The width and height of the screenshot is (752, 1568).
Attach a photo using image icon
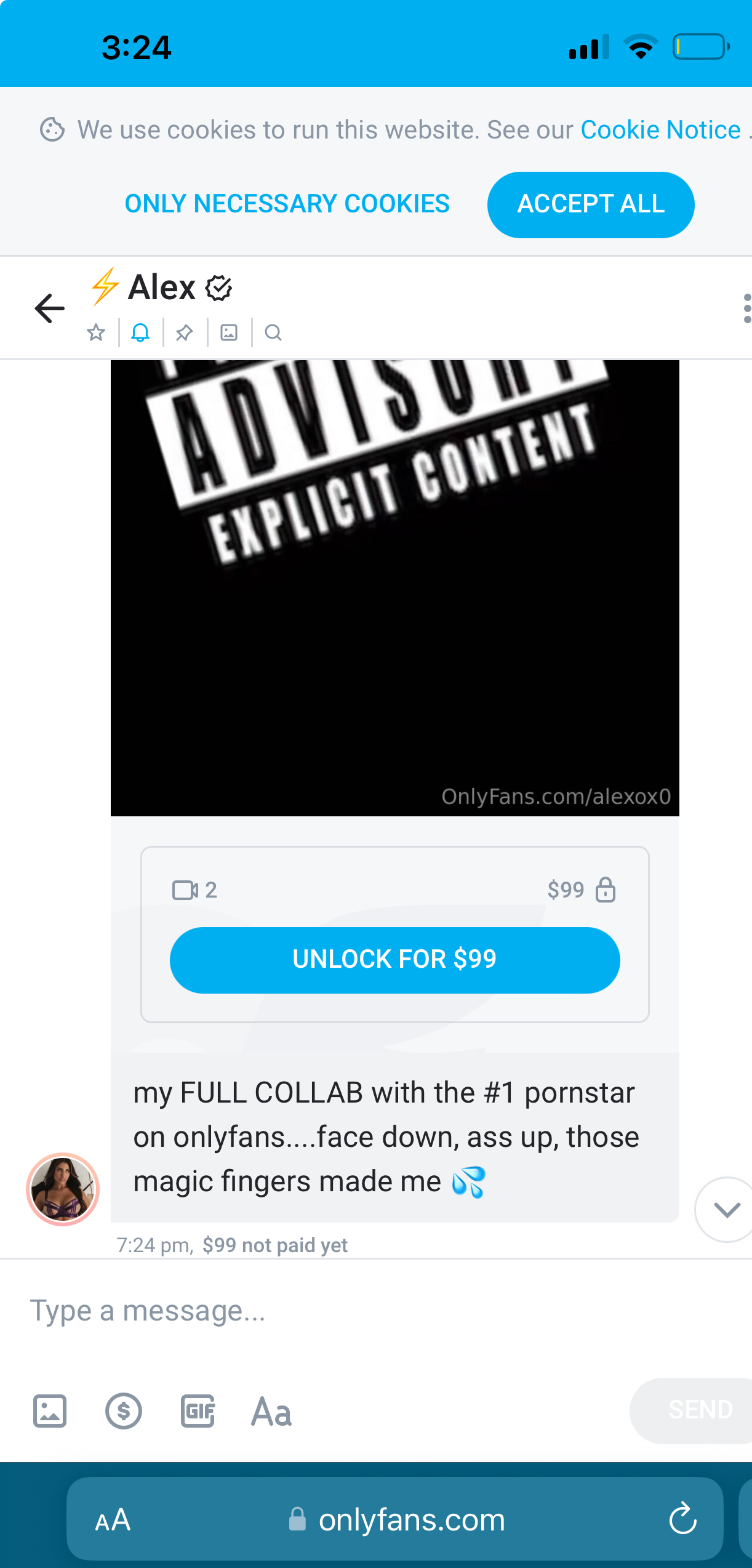(50, 1410)
